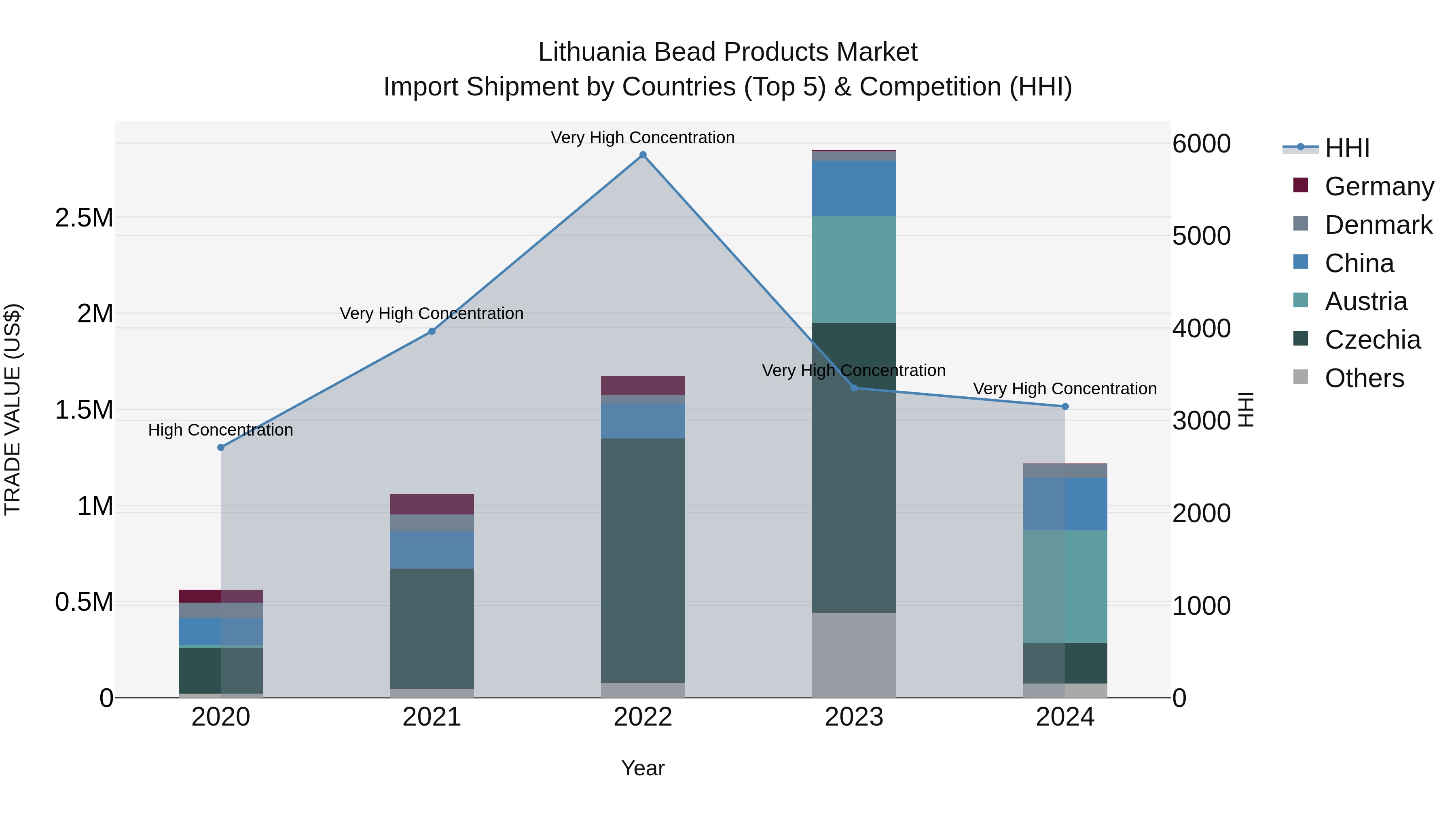Click the 6000 right axis tick label

[x=1202, y=144]
